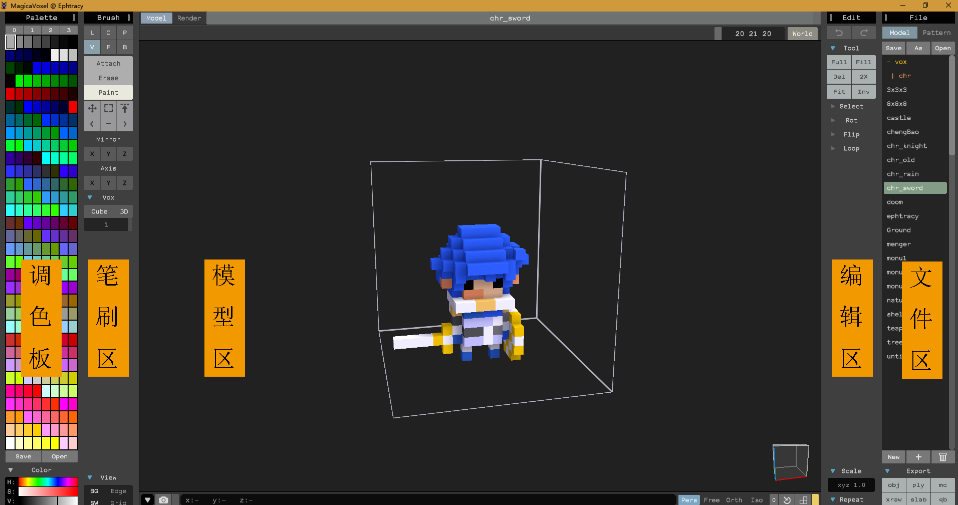Select the F (face) brush mode

pos(109,47)
